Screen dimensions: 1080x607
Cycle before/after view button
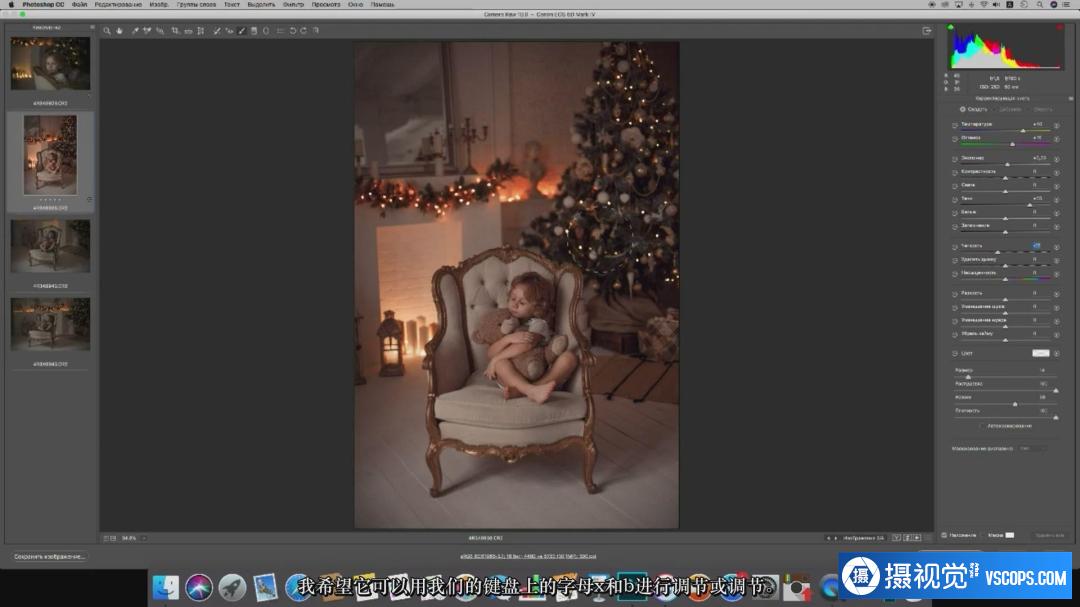pyautogui.click(x=896, y=538)
